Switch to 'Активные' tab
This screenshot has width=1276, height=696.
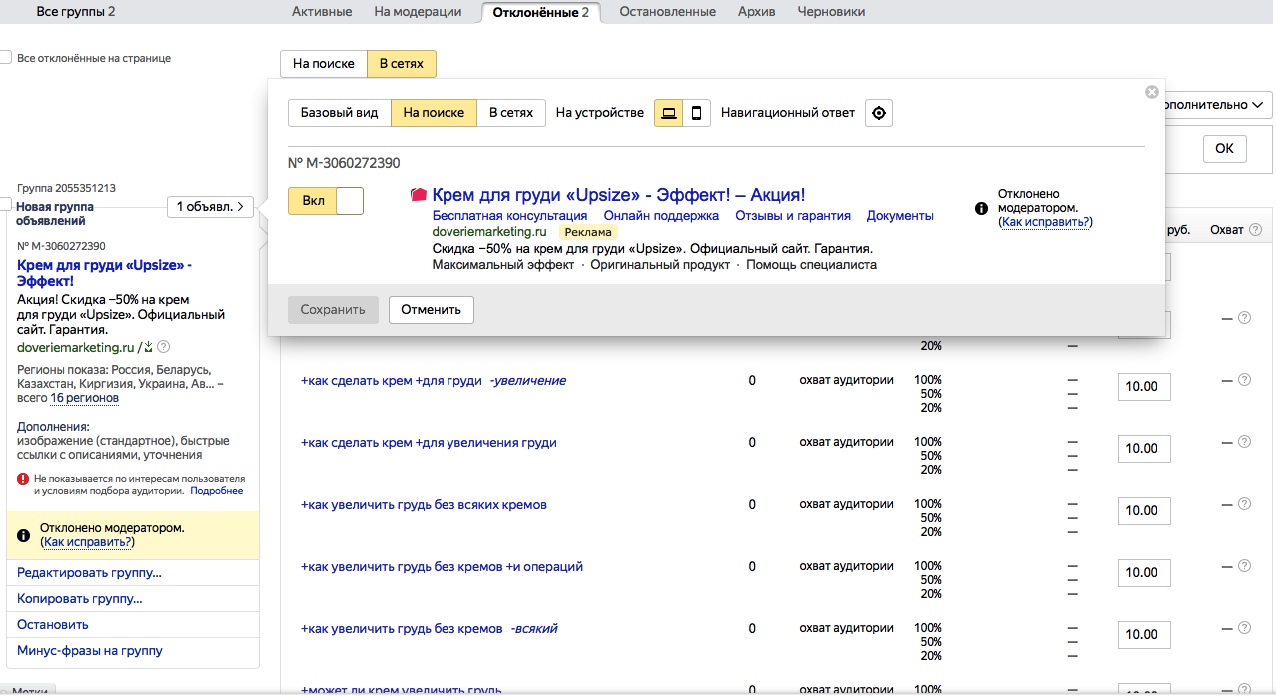pos(322,12)
